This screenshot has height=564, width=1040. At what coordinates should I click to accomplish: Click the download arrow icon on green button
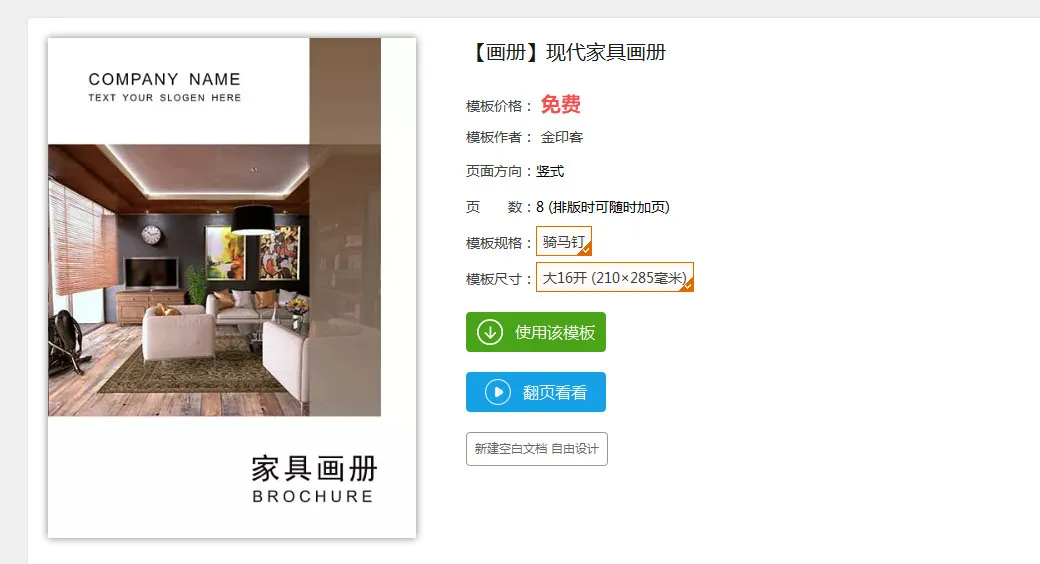tap(490, 332)
